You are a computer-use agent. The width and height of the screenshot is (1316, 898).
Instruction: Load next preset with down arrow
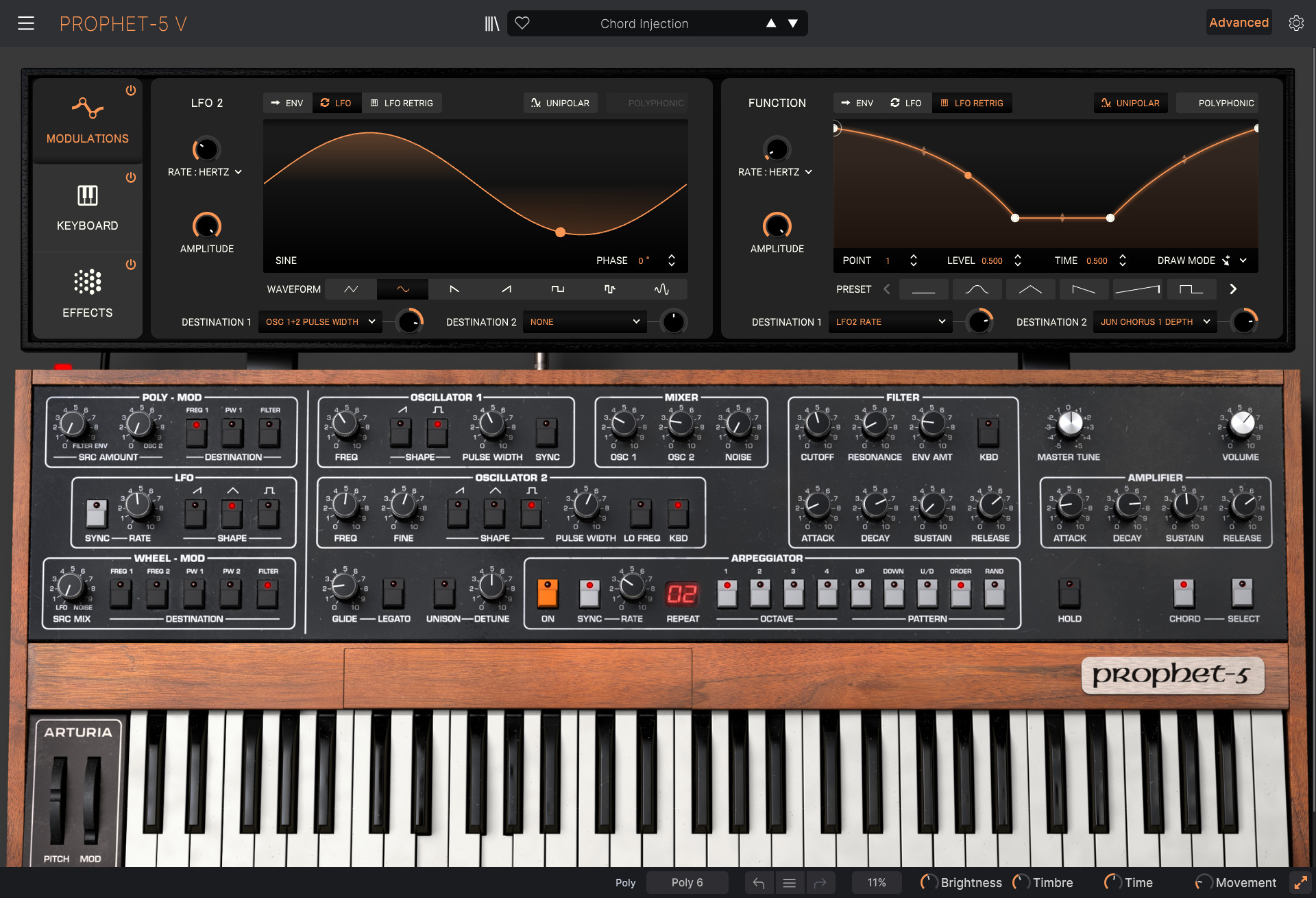[793, 23]
